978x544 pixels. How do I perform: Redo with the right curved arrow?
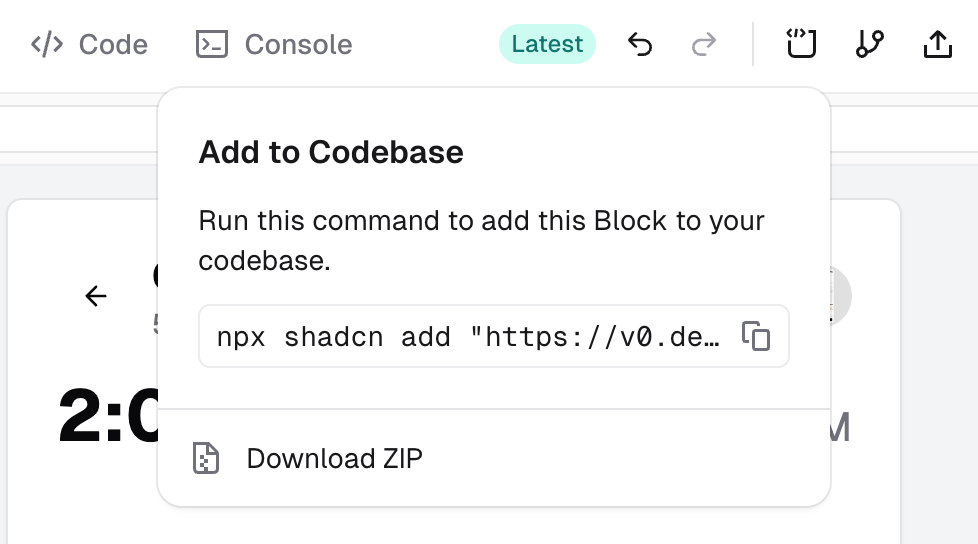click(x=705, y=45)
